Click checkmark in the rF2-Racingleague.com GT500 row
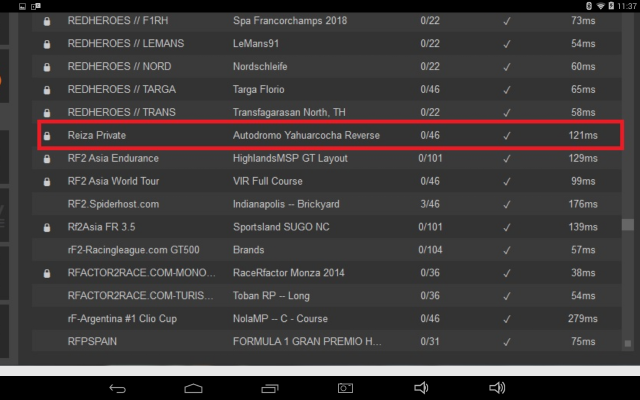640x400 pixels. coord(507,250)
